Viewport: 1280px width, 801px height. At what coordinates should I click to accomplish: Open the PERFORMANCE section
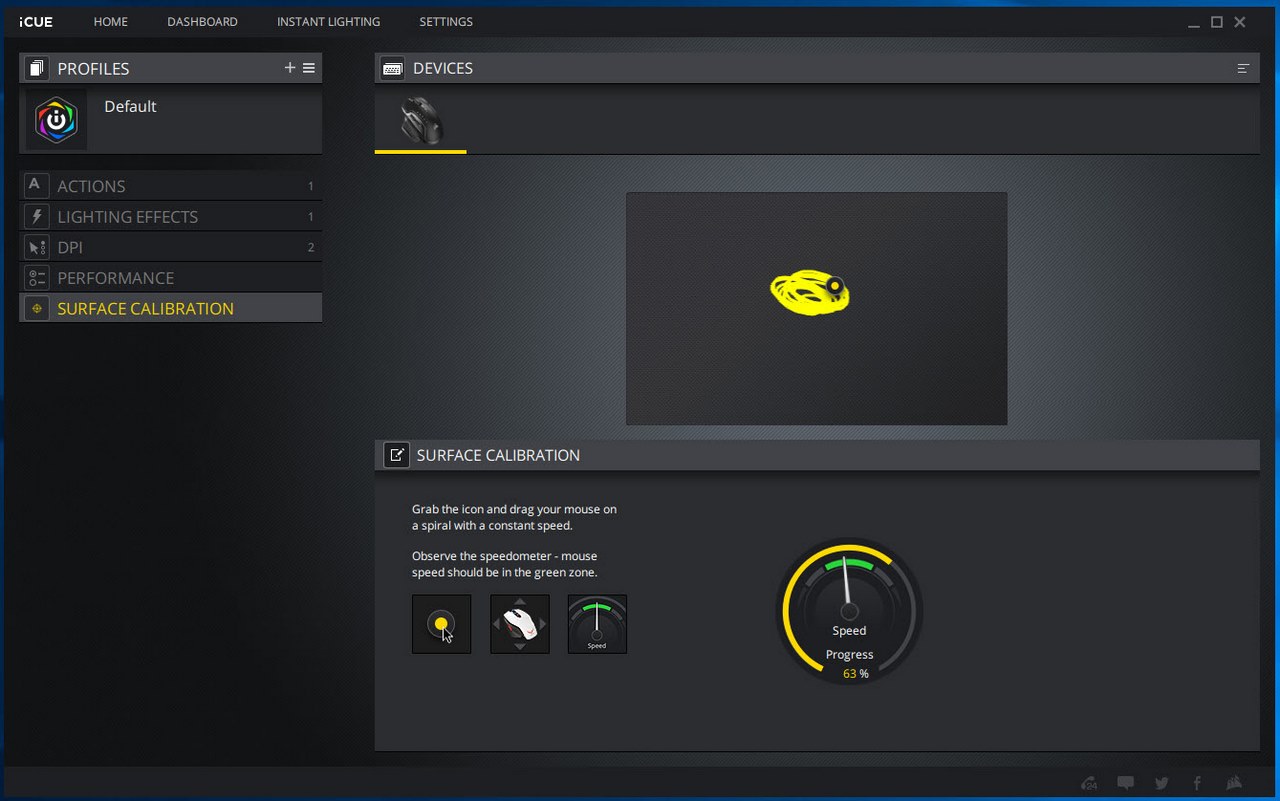coord(170,278)
